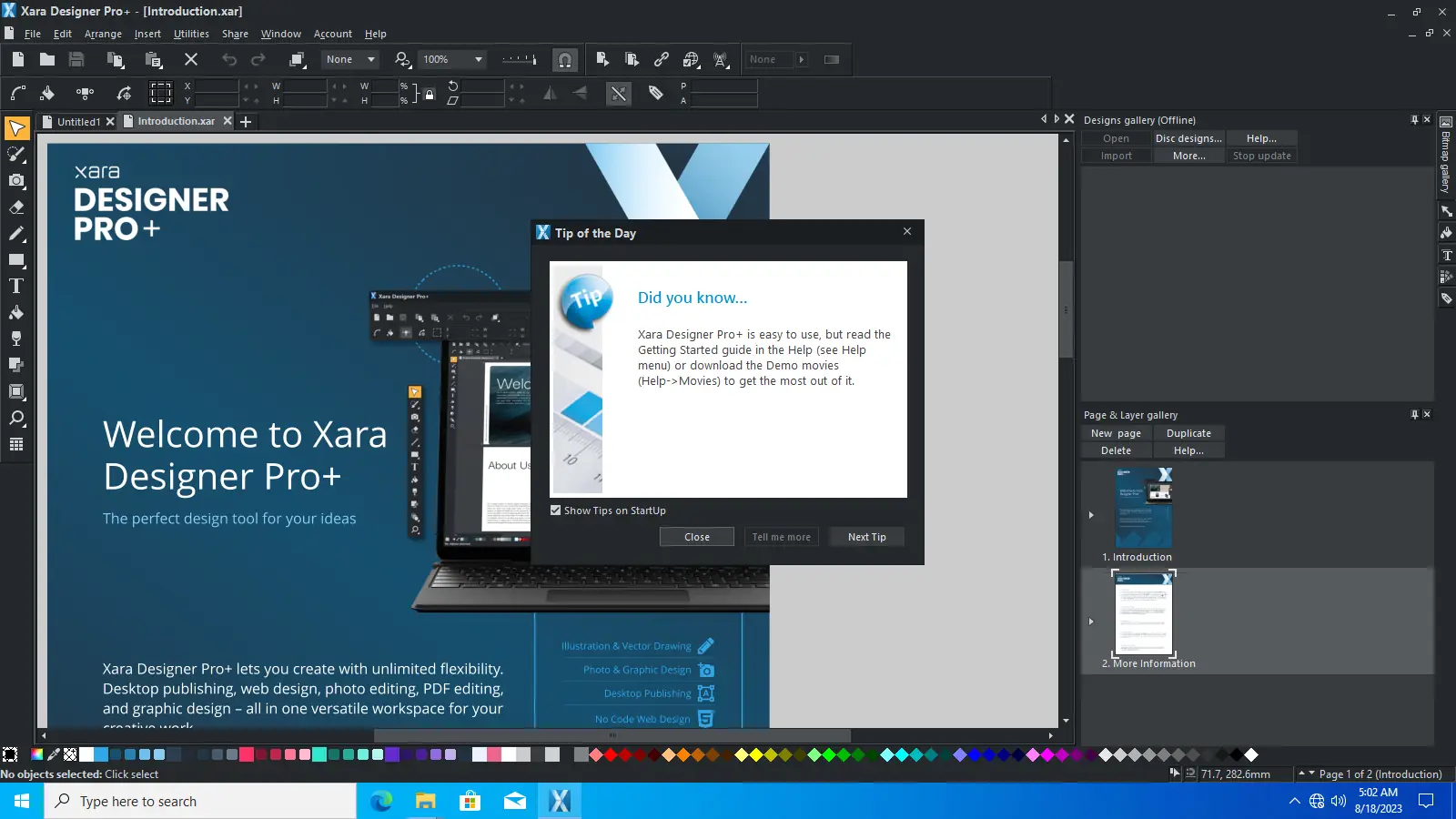Click the Windows search box
The height and width of the screenshot is (819, 1456).
pyautogui.click(x=200, y=801)
